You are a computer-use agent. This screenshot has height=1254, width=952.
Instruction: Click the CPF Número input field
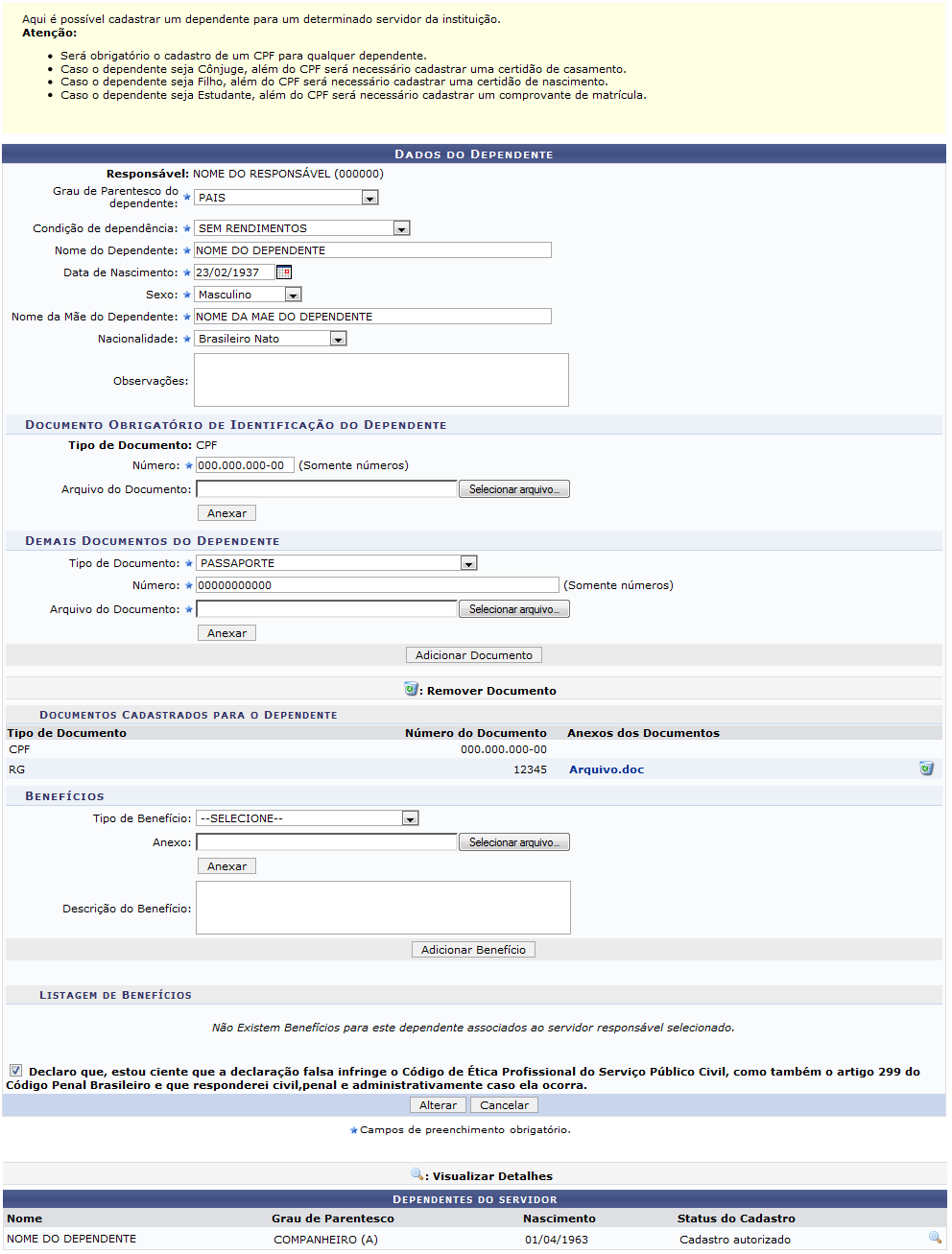(245, 465)
